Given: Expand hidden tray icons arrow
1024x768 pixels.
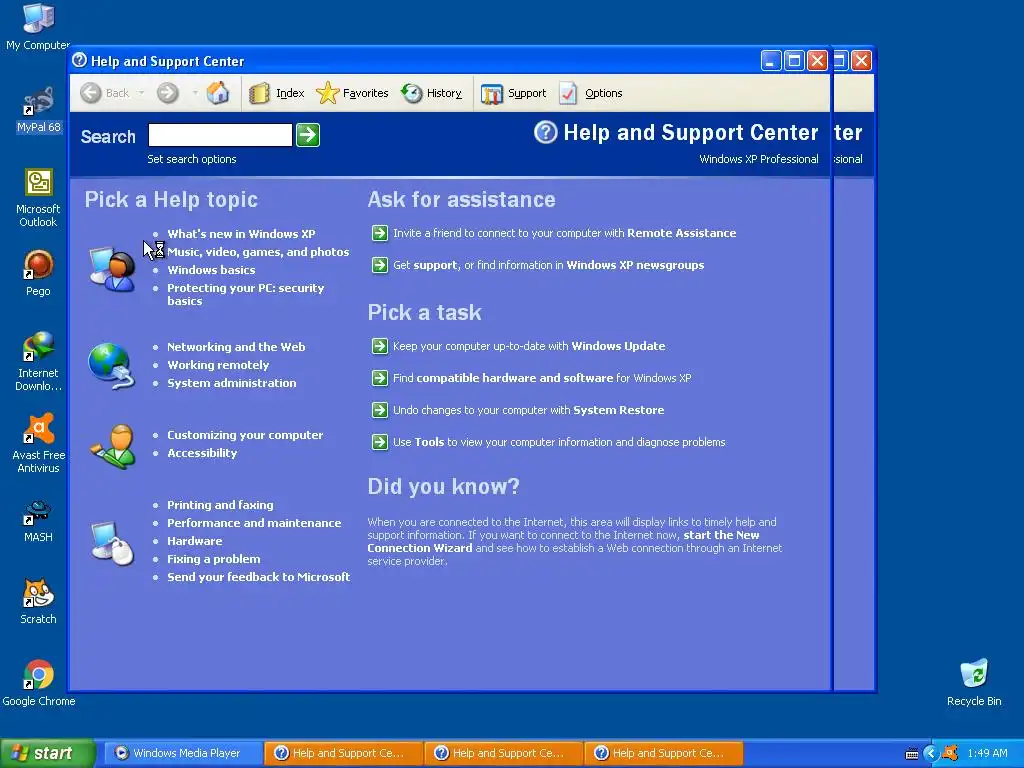Looking at the screenshot, I should point(931,753).
